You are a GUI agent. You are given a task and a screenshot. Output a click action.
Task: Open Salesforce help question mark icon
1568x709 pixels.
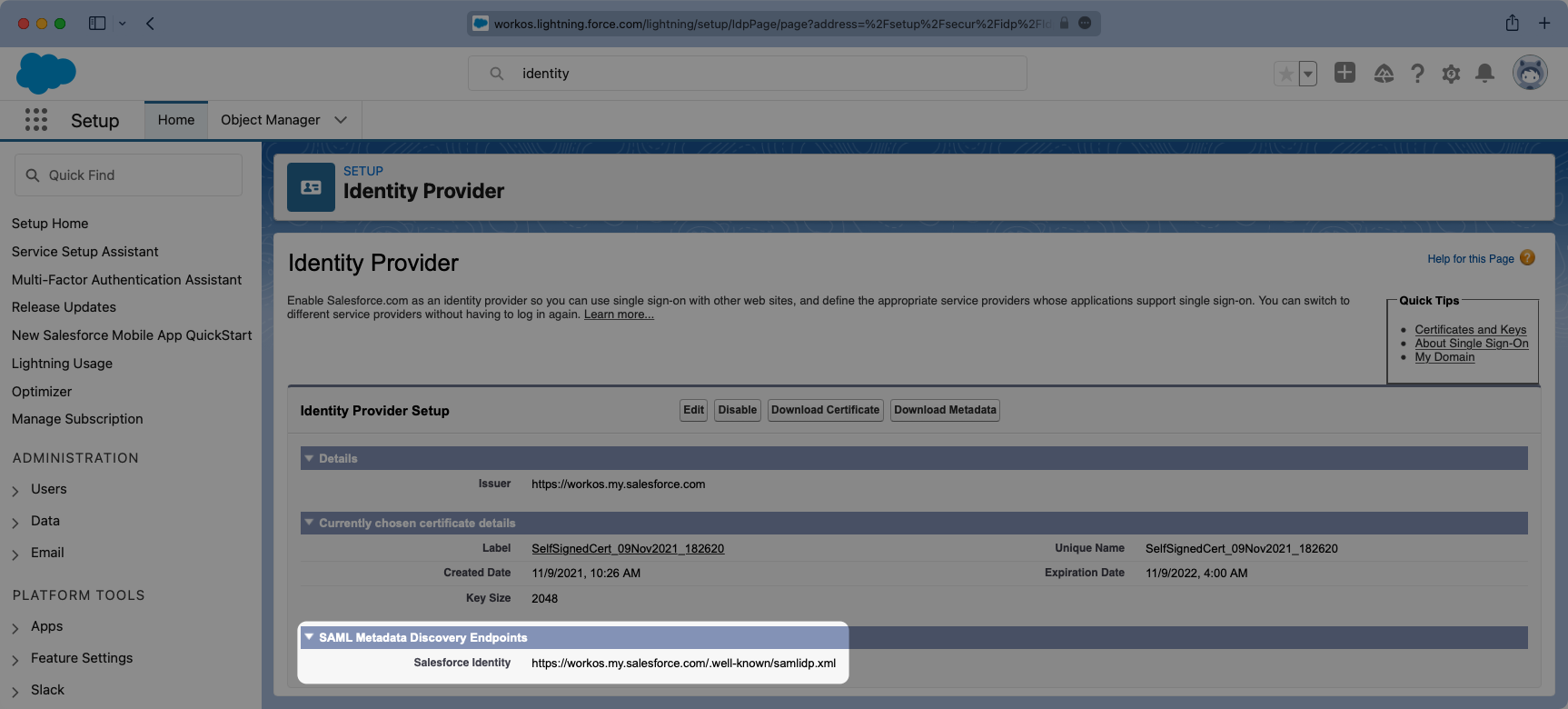click(1417, 74)
